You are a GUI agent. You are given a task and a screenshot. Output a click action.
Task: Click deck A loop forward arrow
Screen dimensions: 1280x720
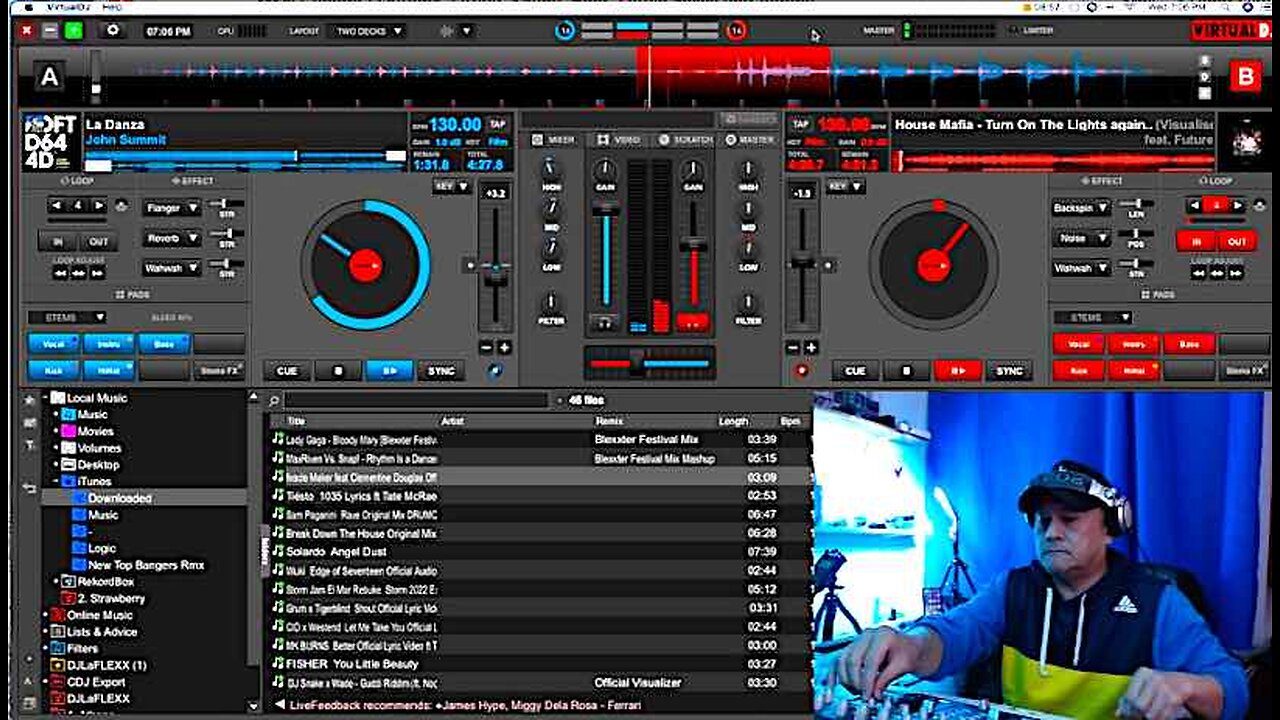tap(101, 206)
